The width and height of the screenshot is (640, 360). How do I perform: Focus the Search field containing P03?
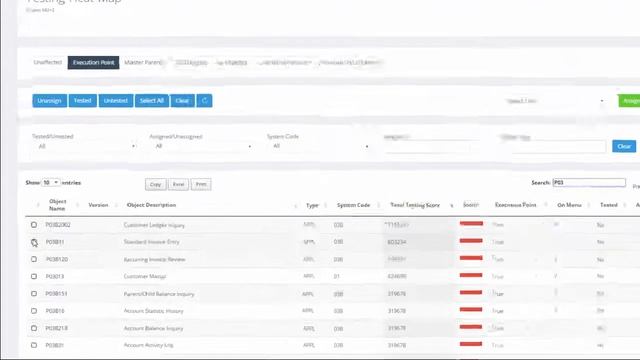[x=589, y=182]
